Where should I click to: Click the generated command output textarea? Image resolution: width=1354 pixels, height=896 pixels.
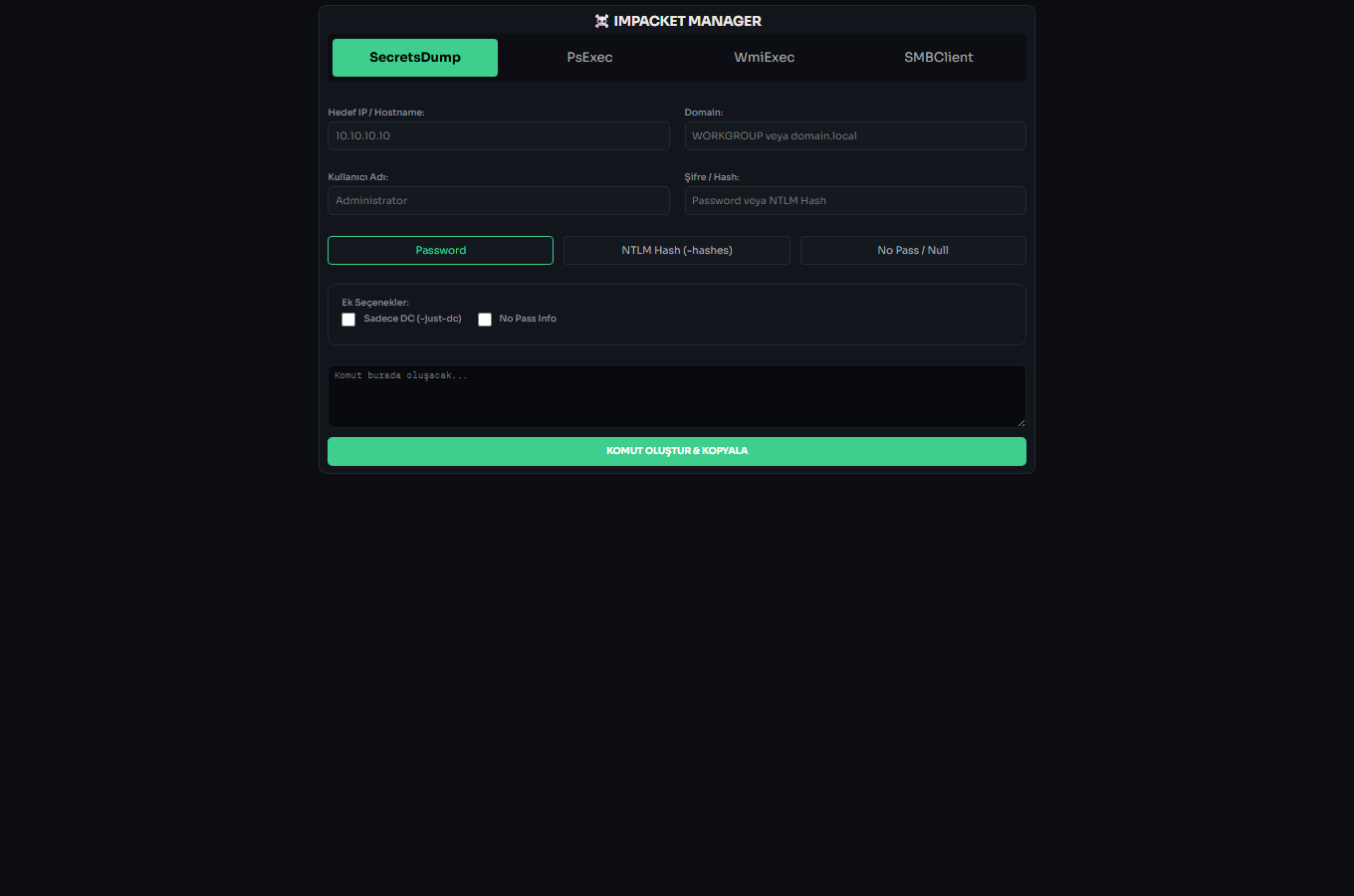tap(677, 396)
